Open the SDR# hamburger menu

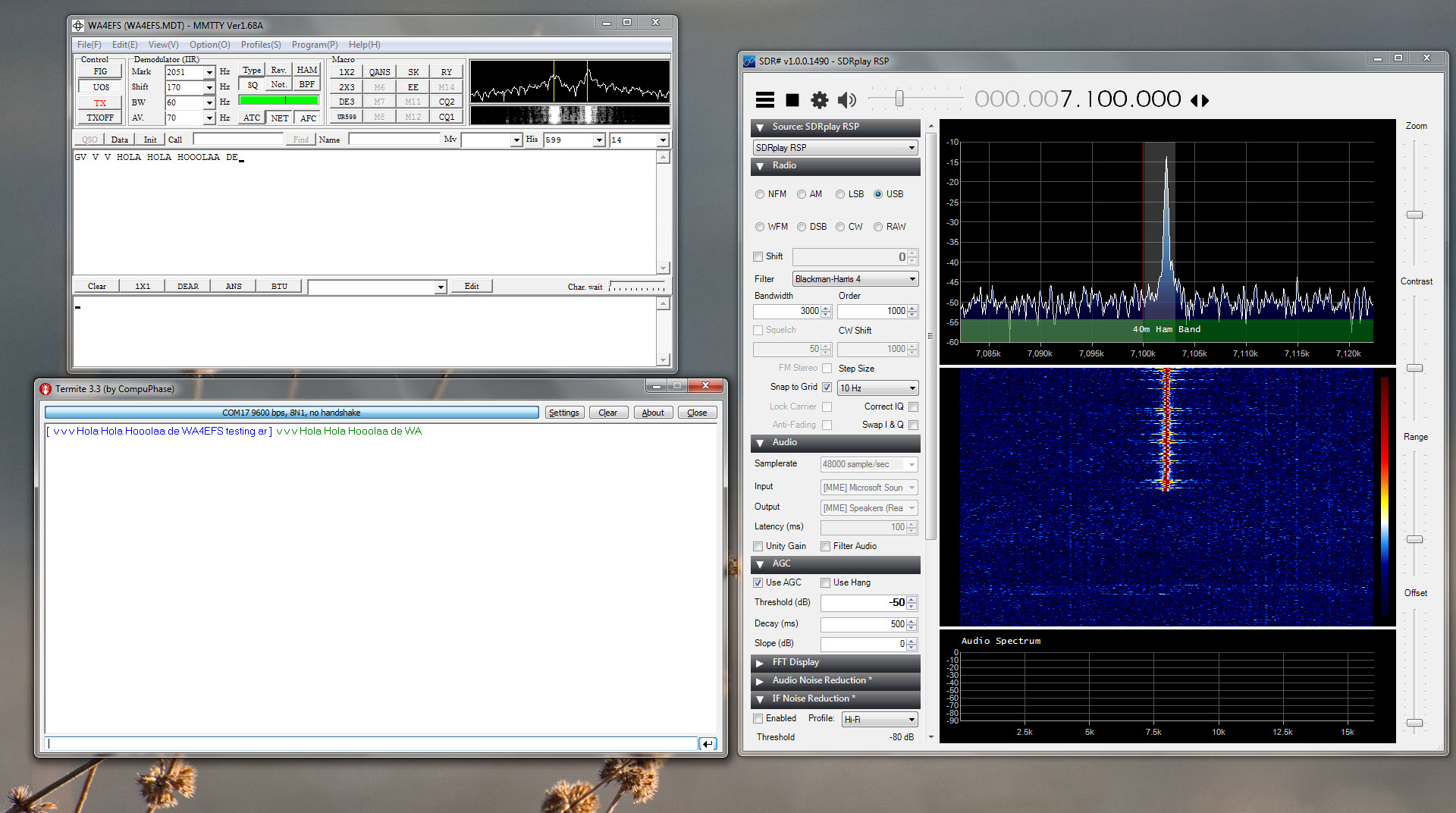tap(765, 99)
